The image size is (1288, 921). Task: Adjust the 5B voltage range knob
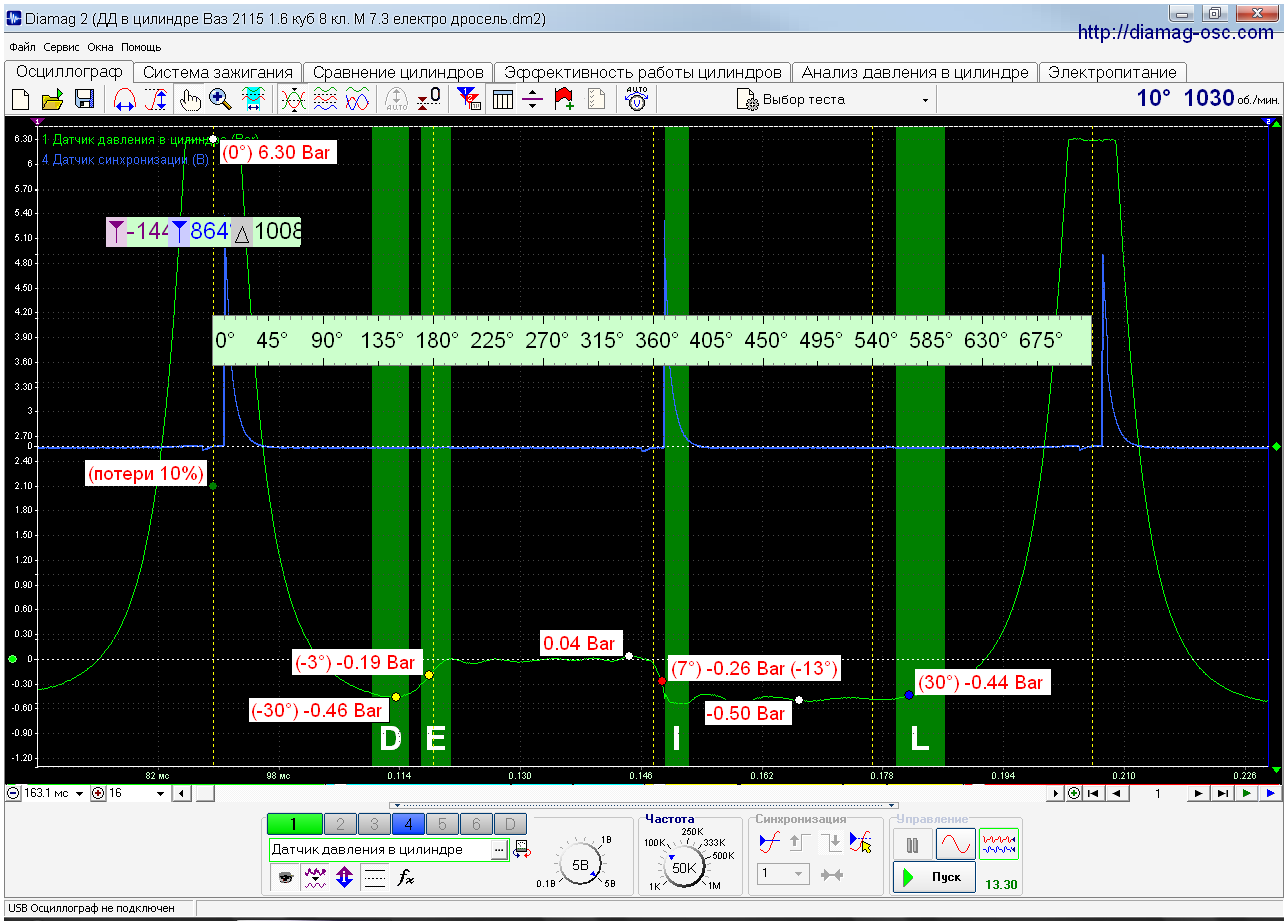click(580, 866)
